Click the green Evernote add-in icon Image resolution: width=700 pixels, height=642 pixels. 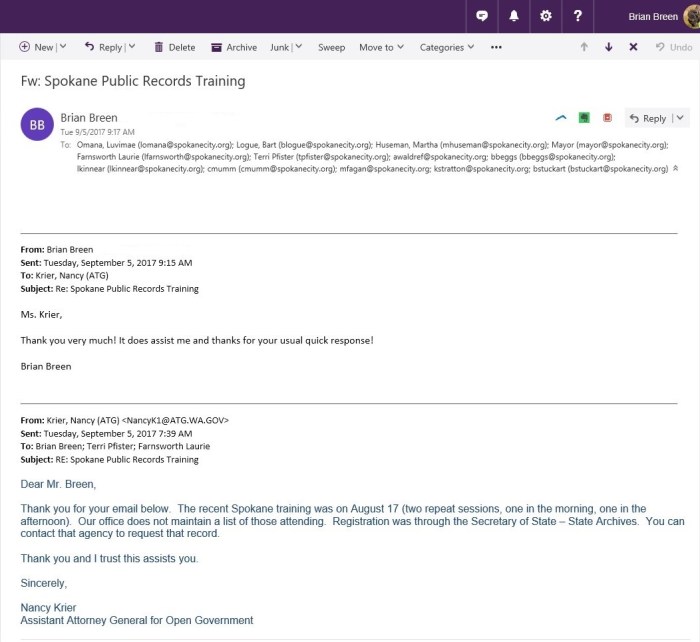584,118
